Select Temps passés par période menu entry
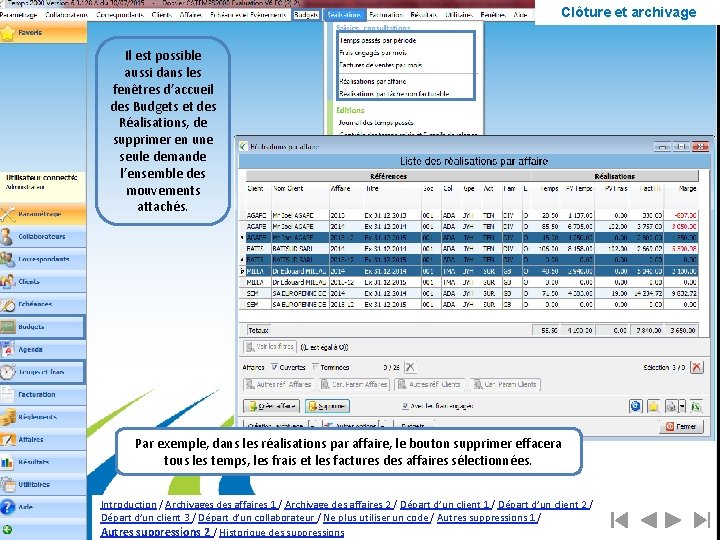The height and width of the screenshot is (540, 720). 377,40
